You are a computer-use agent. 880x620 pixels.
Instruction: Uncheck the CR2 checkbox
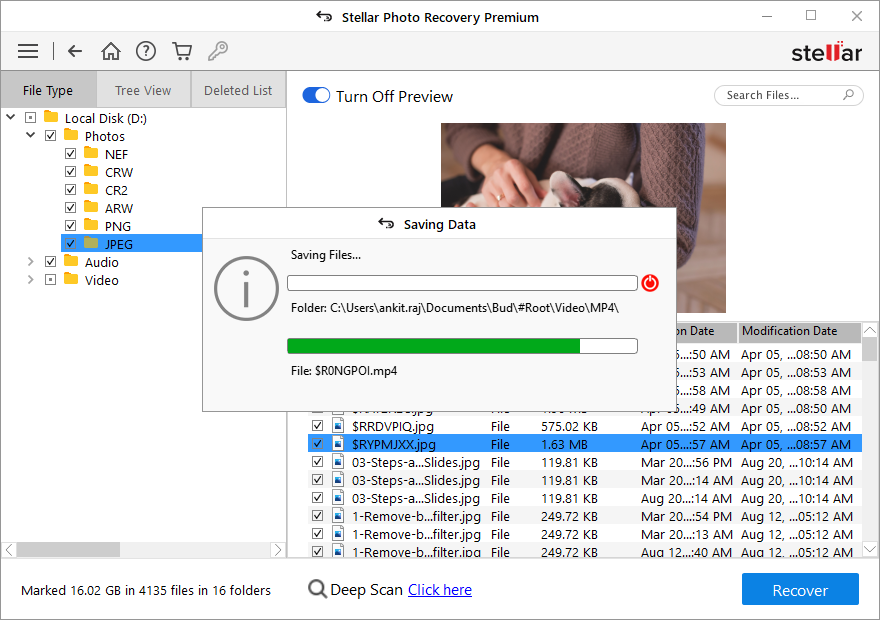[x=70, y=190]
